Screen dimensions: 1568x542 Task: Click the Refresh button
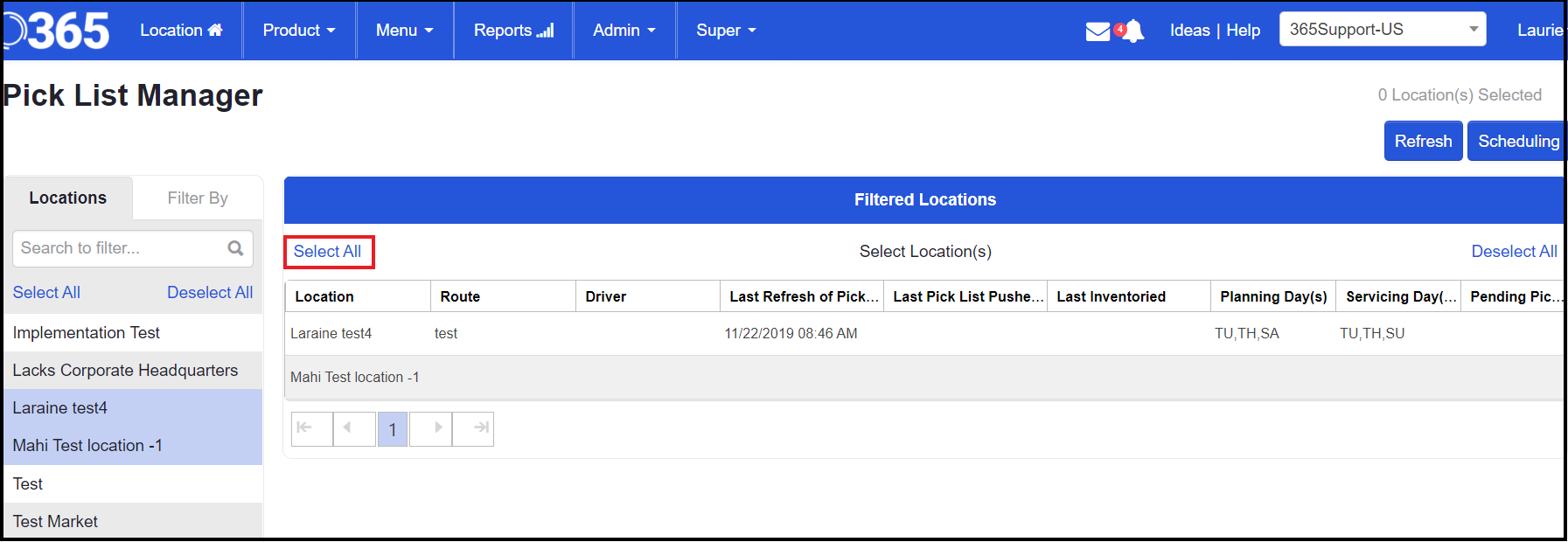[x=1423, y=142]
